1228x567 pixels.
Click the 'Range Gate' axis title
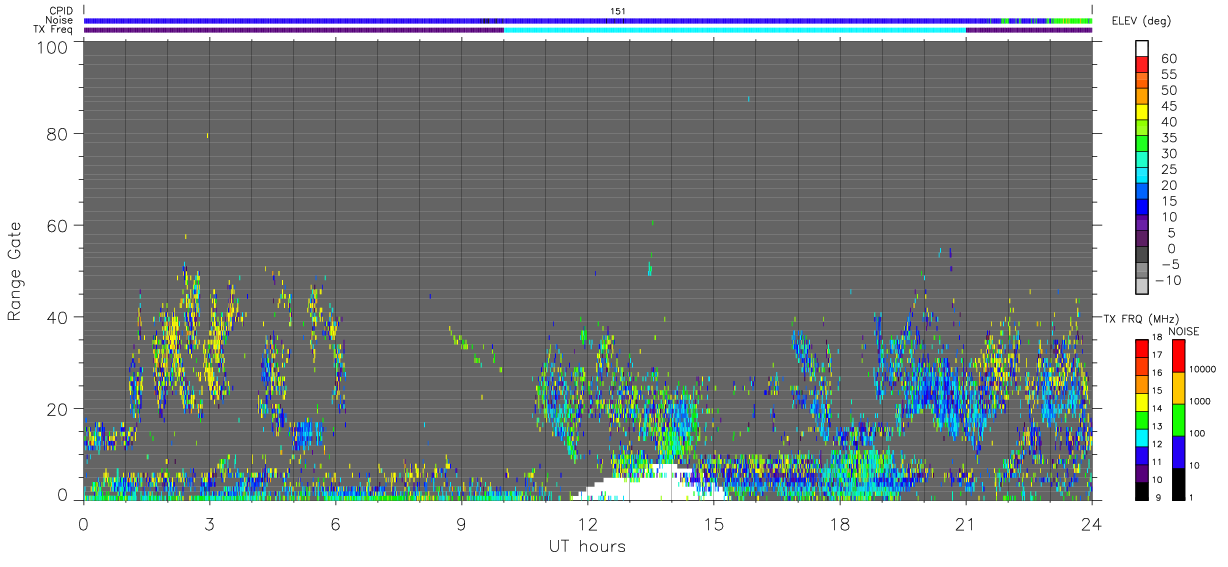[x=15, y=271]
